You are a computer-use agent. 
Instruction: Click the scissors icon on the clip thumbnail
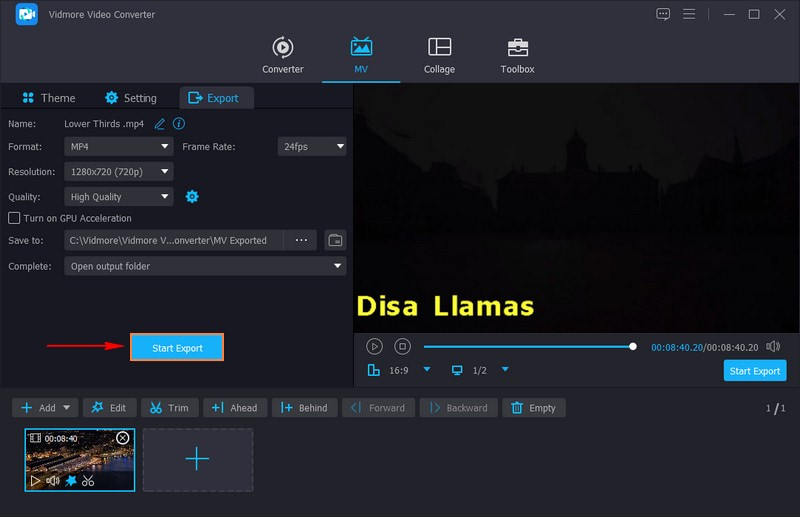[88, 481]
